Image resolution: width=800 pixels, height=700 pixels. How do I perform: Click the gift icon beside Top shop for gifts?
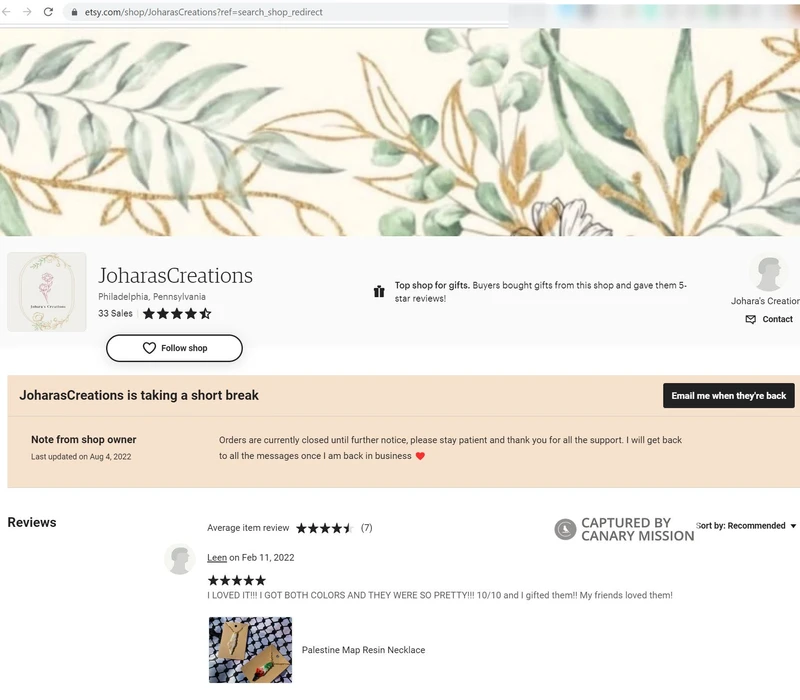[x=379, y=291]
